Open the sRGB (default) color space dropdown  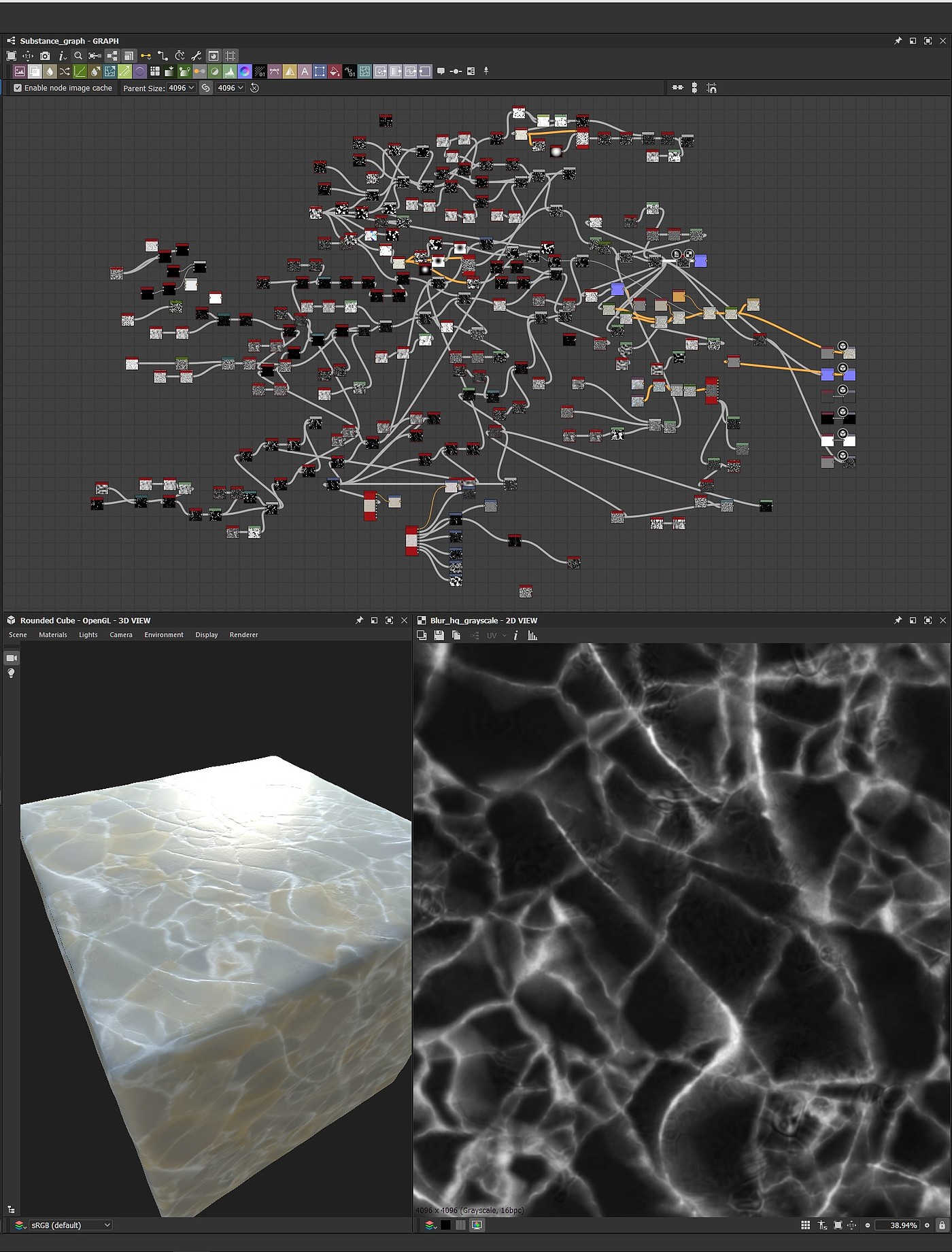click(71, 1225)
